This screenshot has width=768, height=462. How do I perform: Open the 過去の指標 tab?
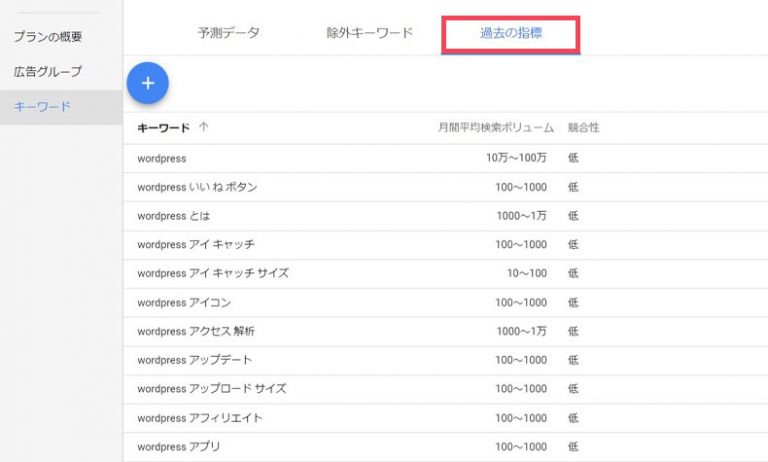coord(510,33)
